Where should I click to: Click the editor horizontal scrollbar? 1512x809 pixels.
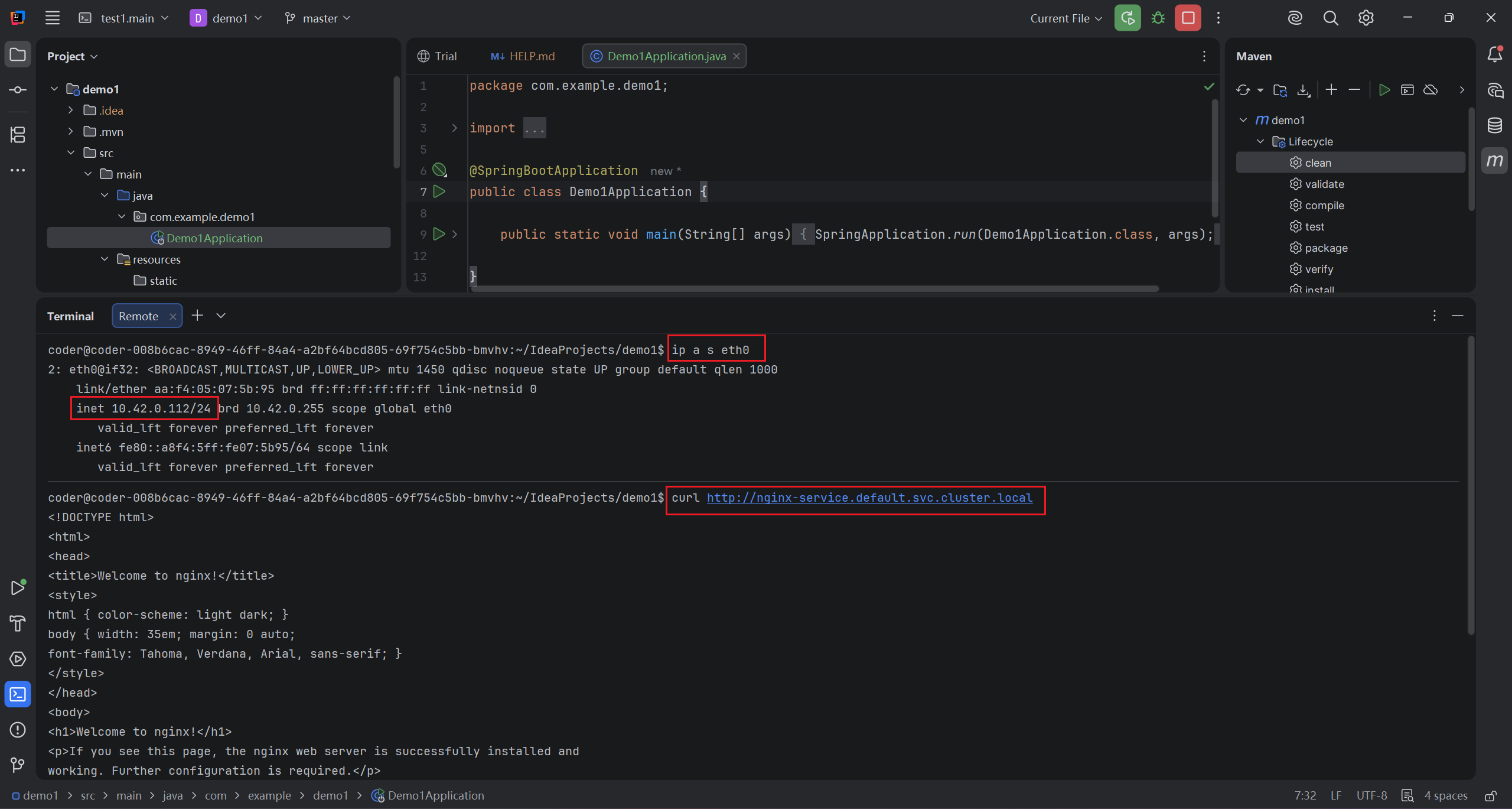click(x=815, y=288)
